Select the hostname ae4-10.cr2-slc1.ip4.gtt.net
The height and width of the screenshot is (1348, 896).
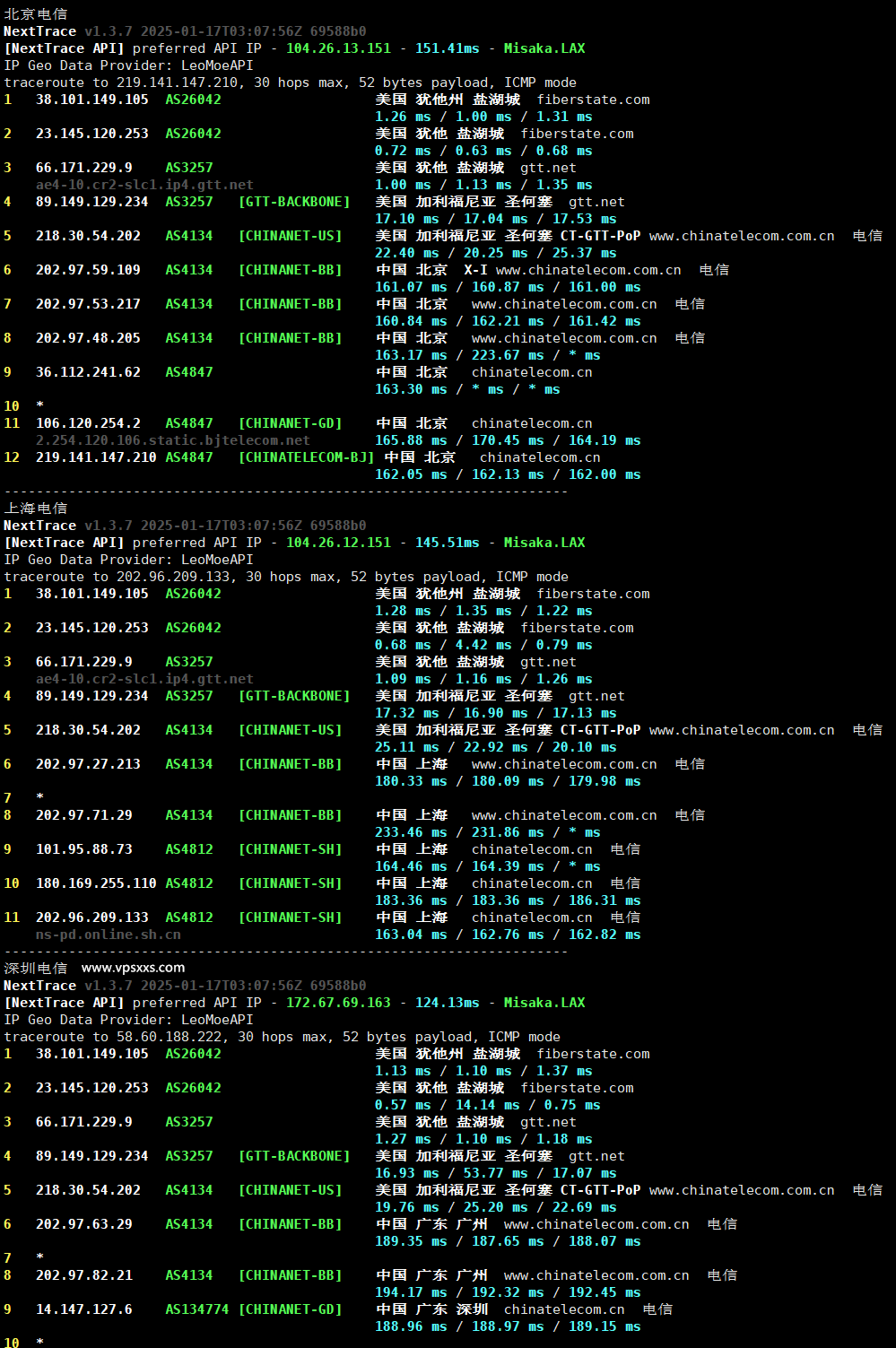point(144,184)
